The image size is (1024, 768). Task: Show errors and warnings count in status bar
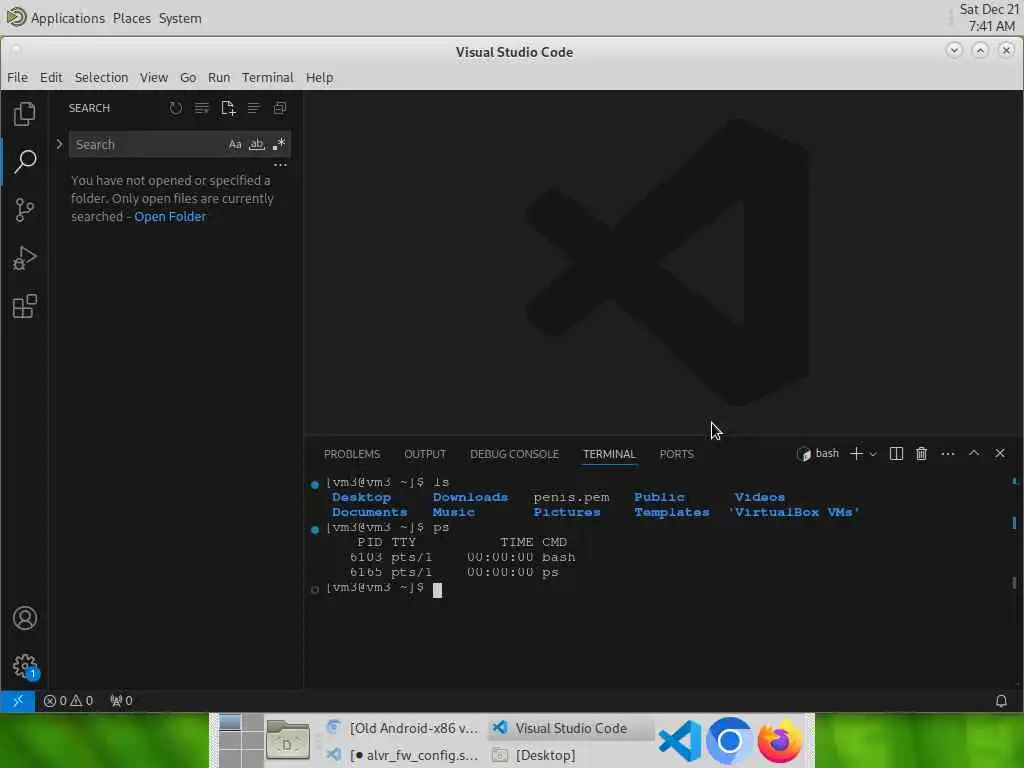click(x=69, y=701)
